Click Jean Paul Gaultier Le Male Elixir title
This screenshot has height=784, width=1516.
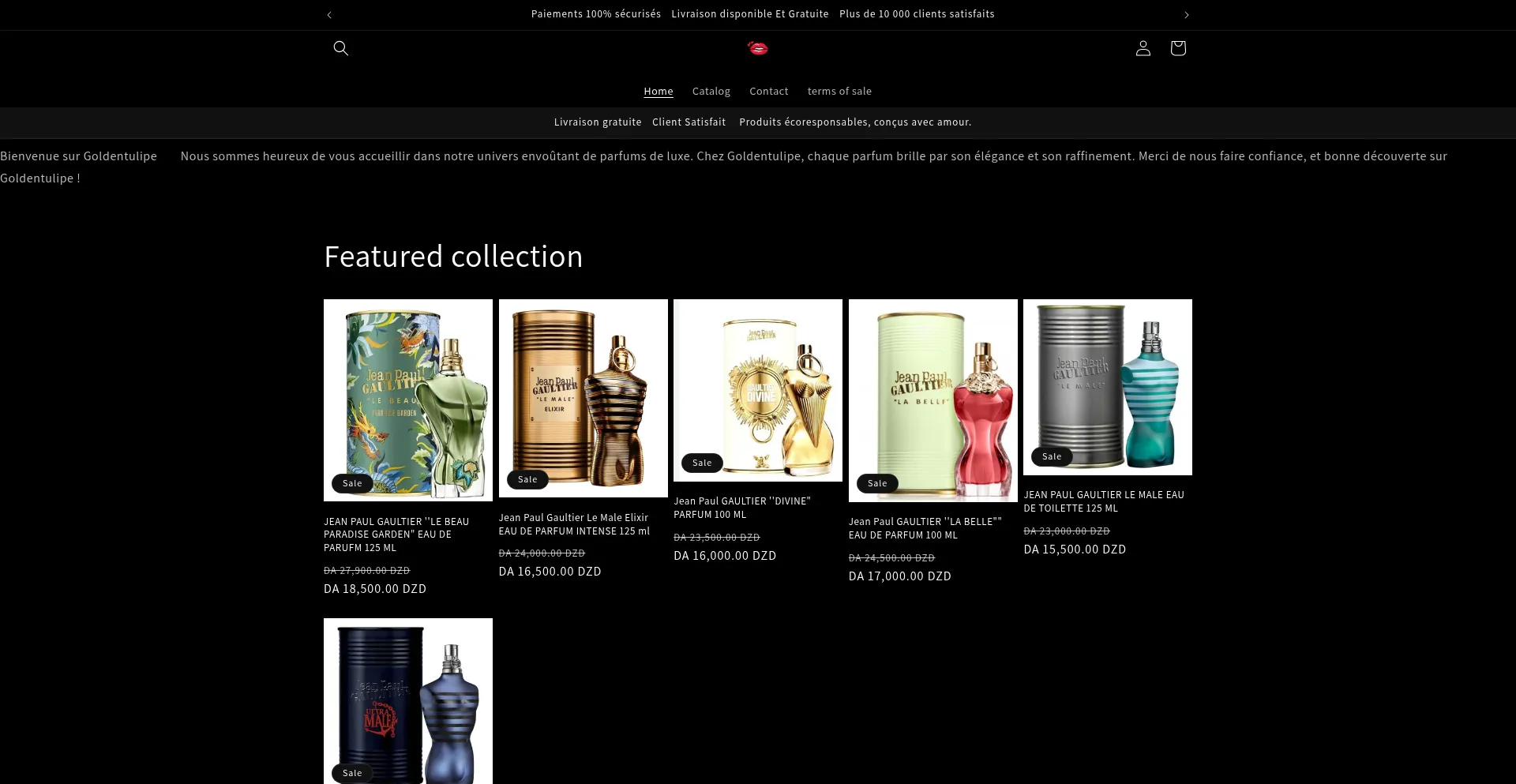574,524
